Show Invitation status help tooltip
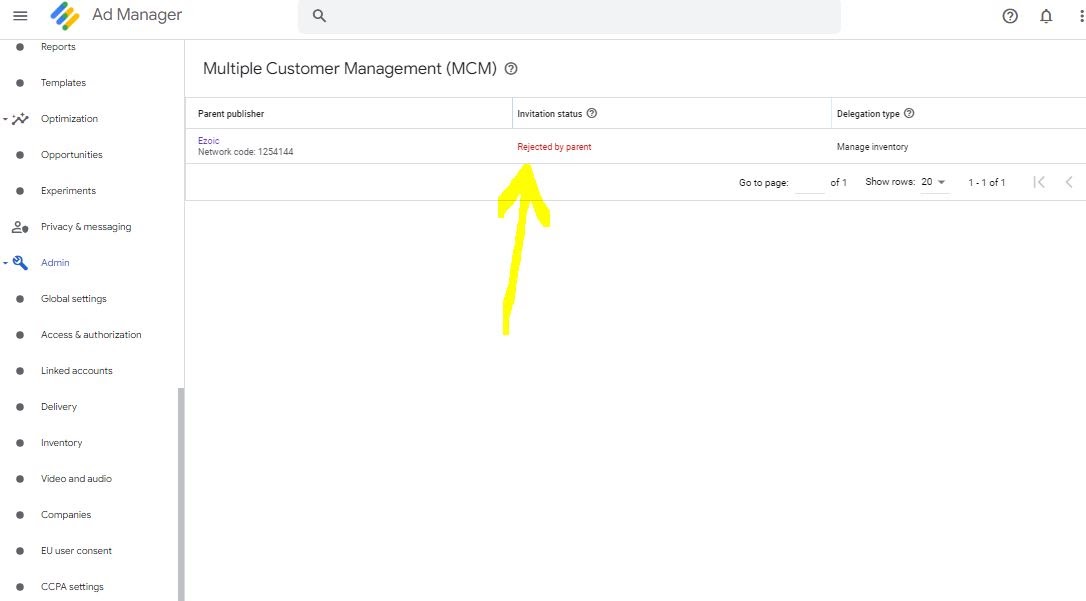 (591, 113)
